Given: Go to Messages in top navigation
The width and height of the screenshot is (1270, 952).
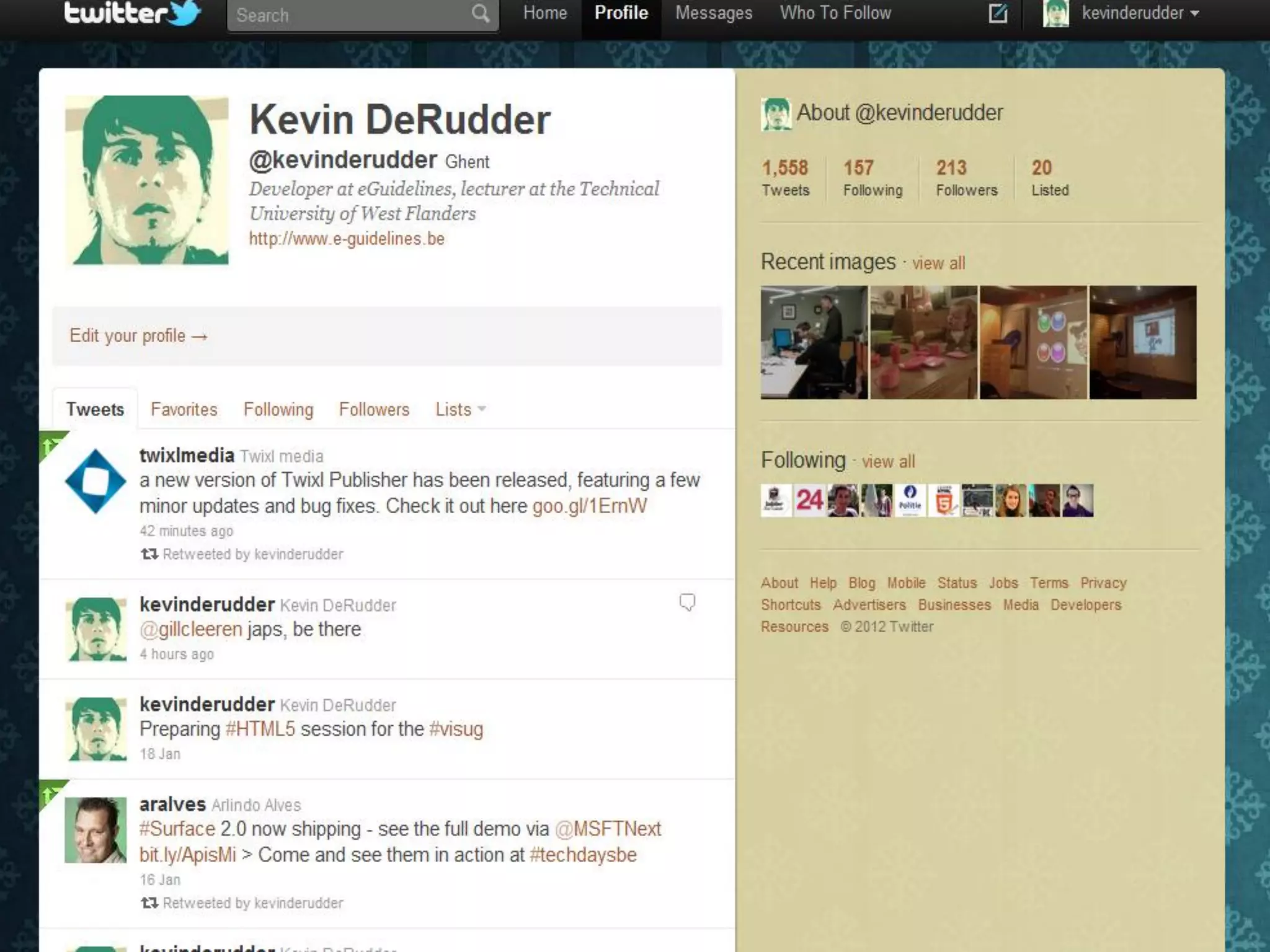Looking at the screenshot, I should pos(713,14).
